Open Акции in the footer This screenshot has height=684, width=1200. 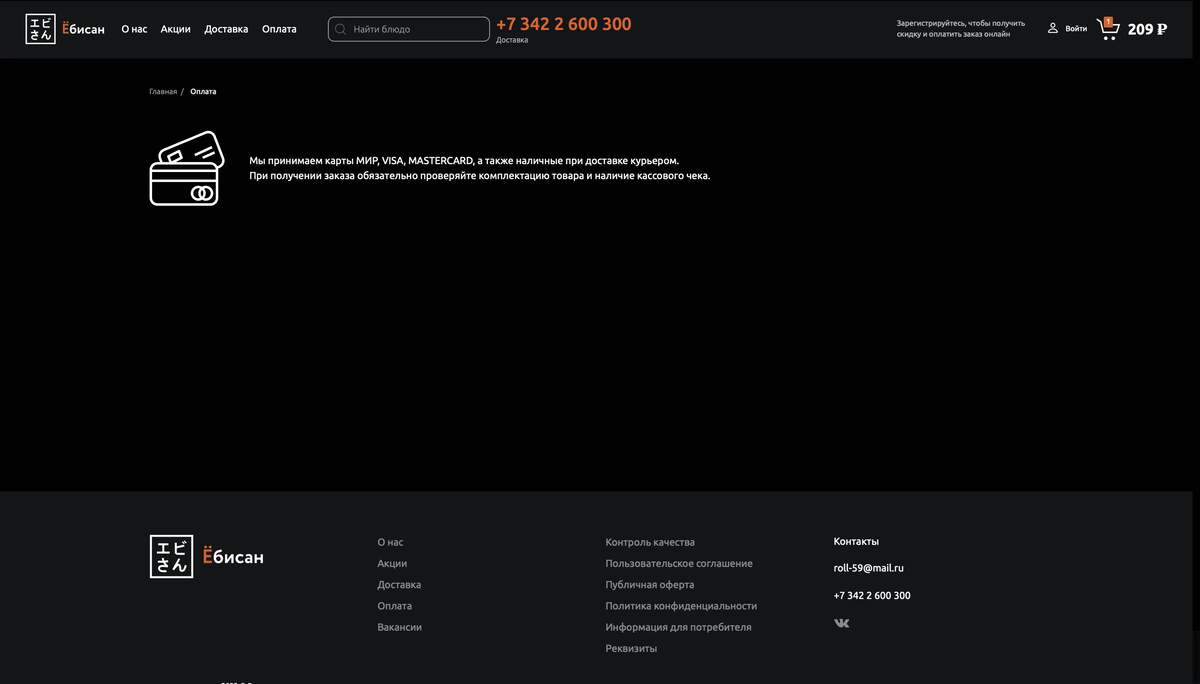pyautogui.click(x=392, y=564)
